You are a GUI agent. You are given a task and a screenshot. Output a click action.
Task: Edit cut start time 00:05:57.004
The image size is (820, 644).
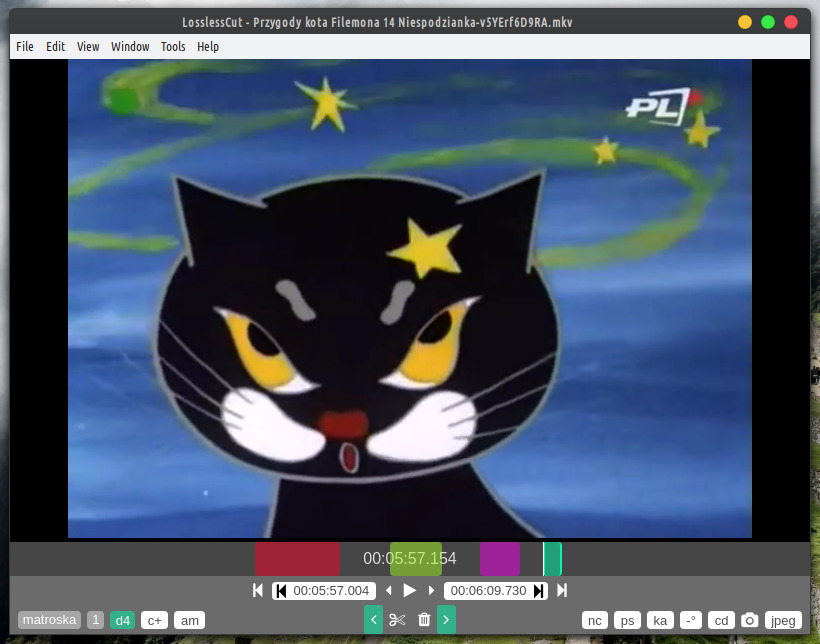click(x=331, y=591)
